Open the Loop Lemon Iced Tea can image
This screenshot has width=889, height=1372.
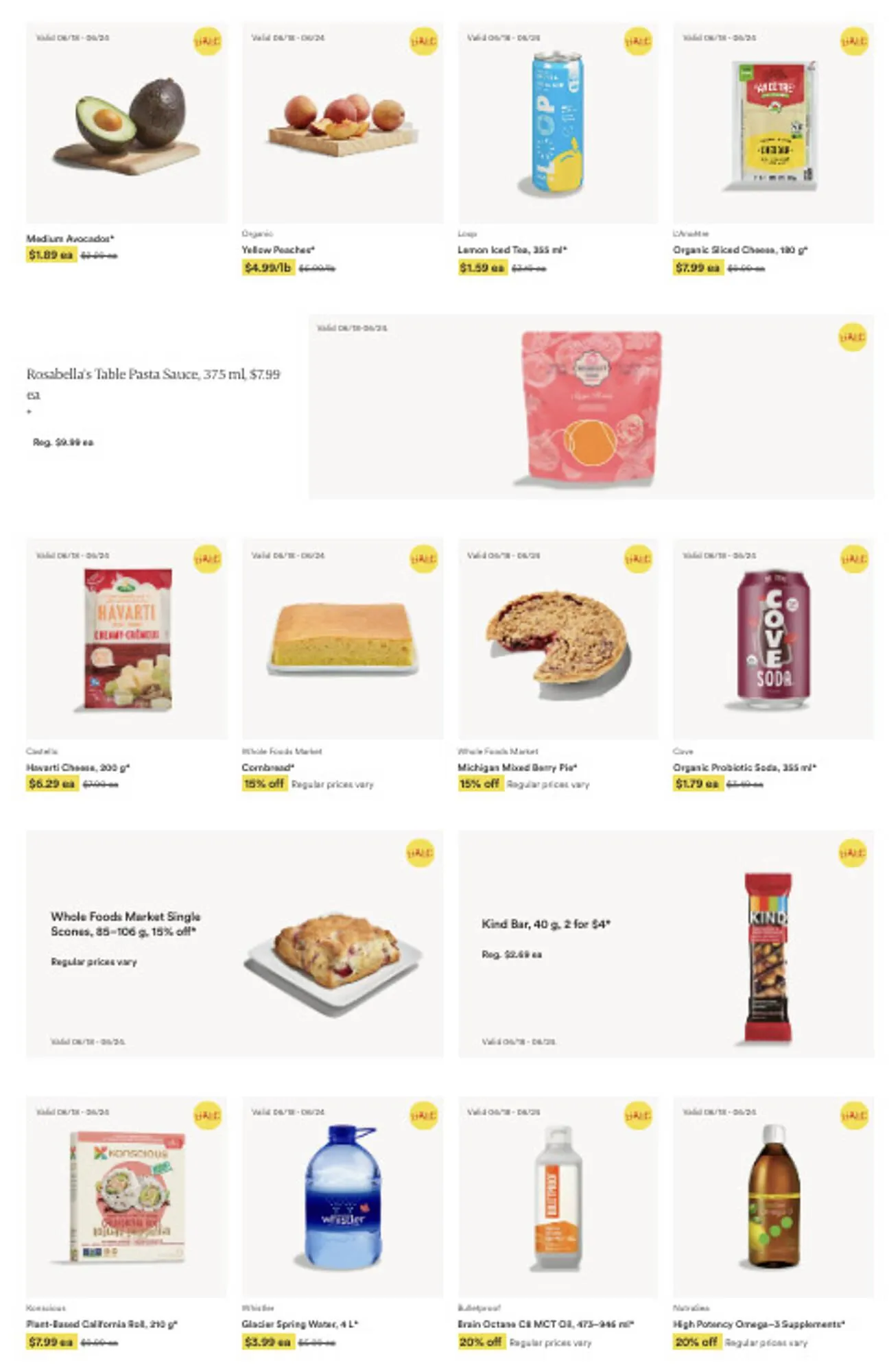[x=558, y=123]
